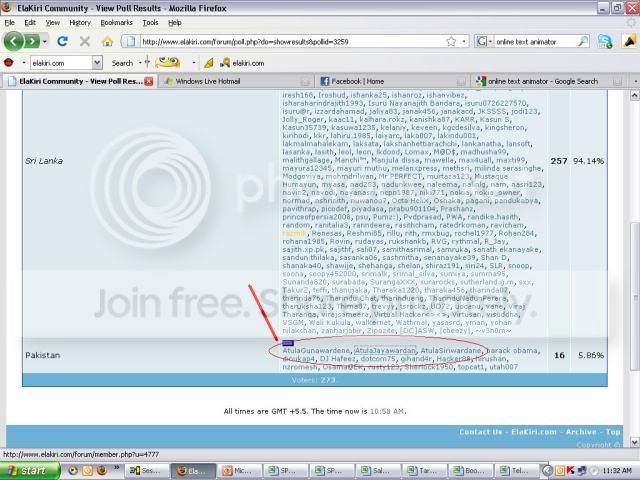
Task: Click the yellow pen icon at the toolbar end
Action: click(629, 41)
